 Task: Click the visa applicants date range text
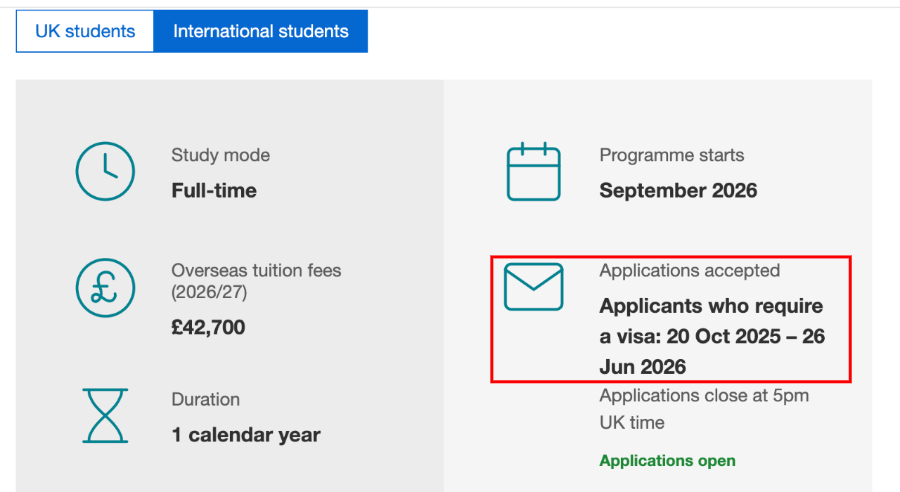coord(711,336)
